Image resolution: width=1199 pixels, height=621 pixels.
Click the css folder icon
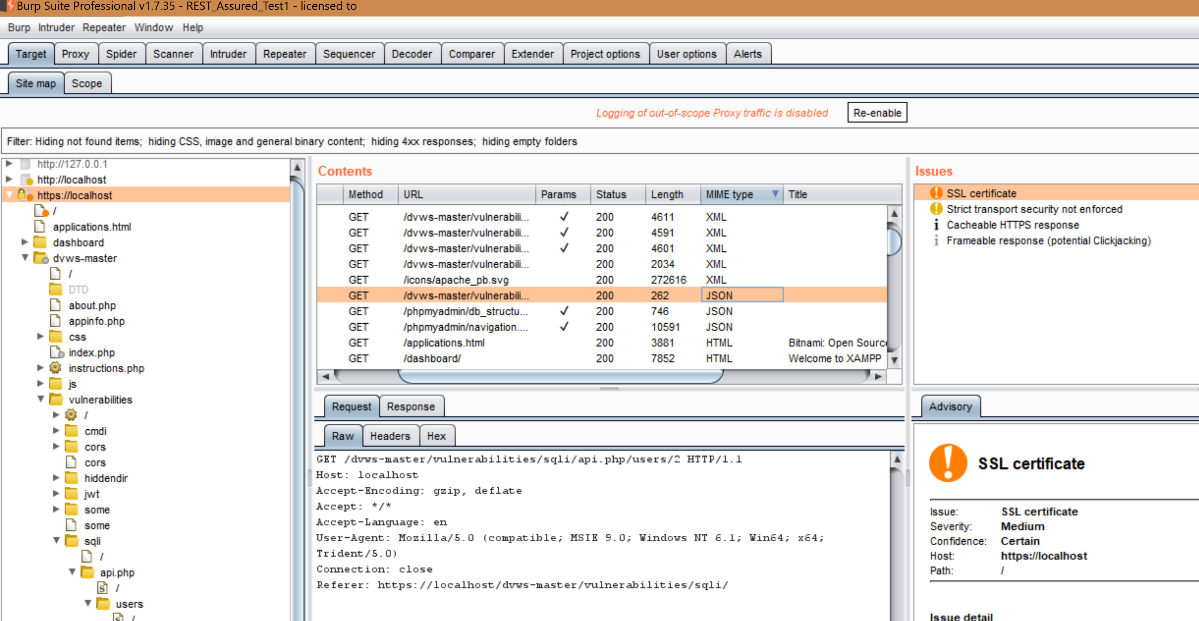(x=56, y=337)
